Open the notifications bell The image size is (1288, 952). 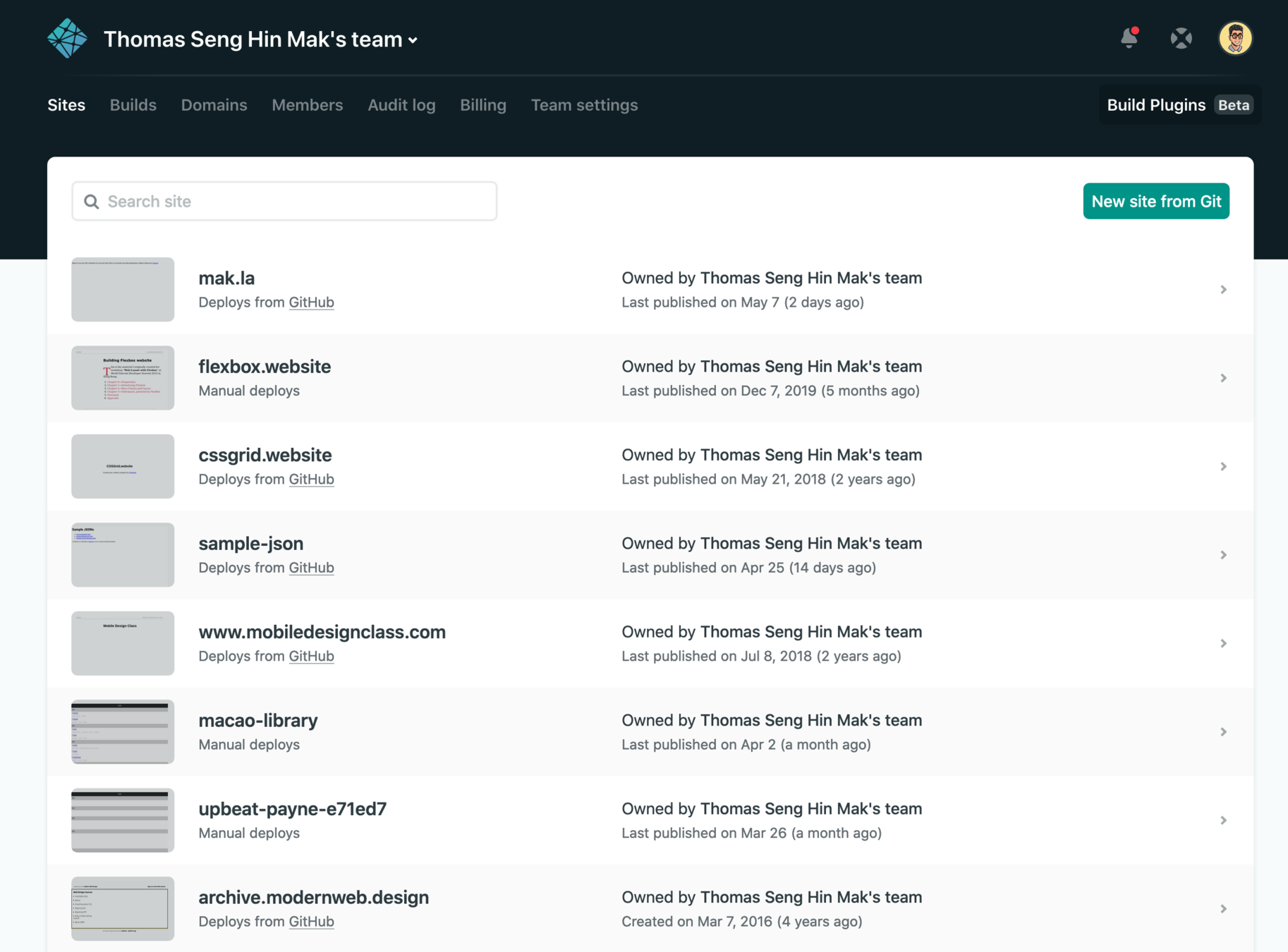[x=1129, y=37]
